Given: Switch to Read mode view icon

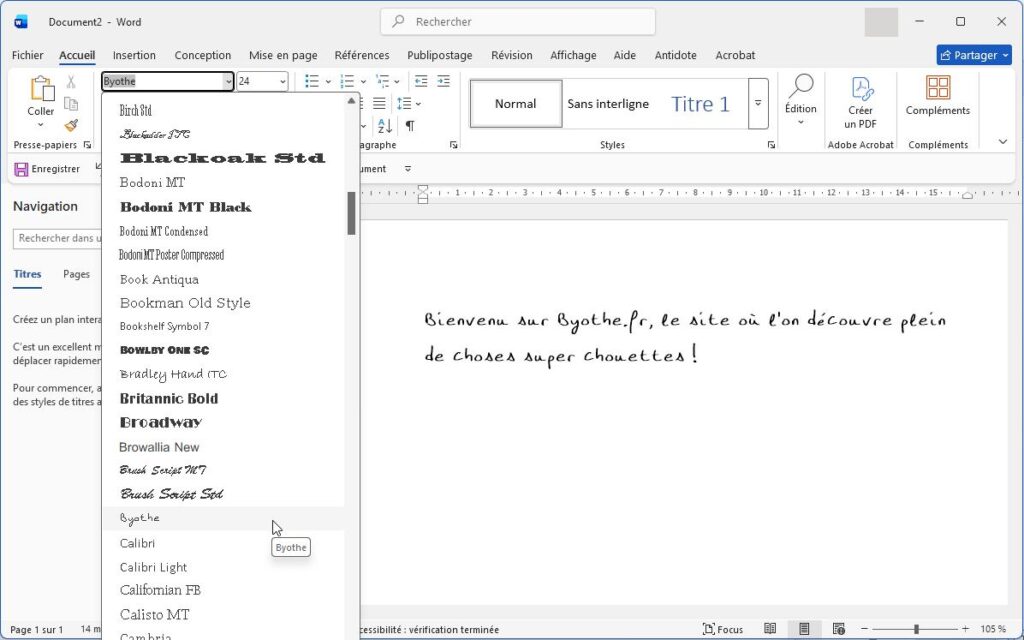Looking at the screenshot, I should point(770,629).
